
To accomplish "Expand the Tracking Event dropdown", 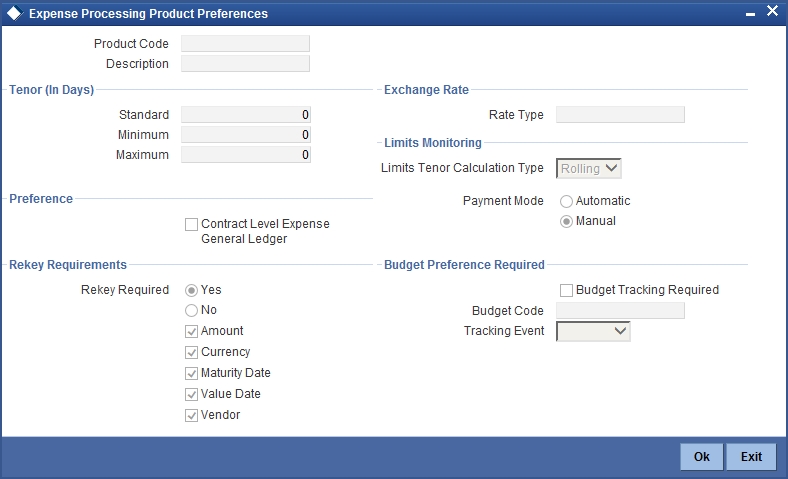I will tap(593, 331).
